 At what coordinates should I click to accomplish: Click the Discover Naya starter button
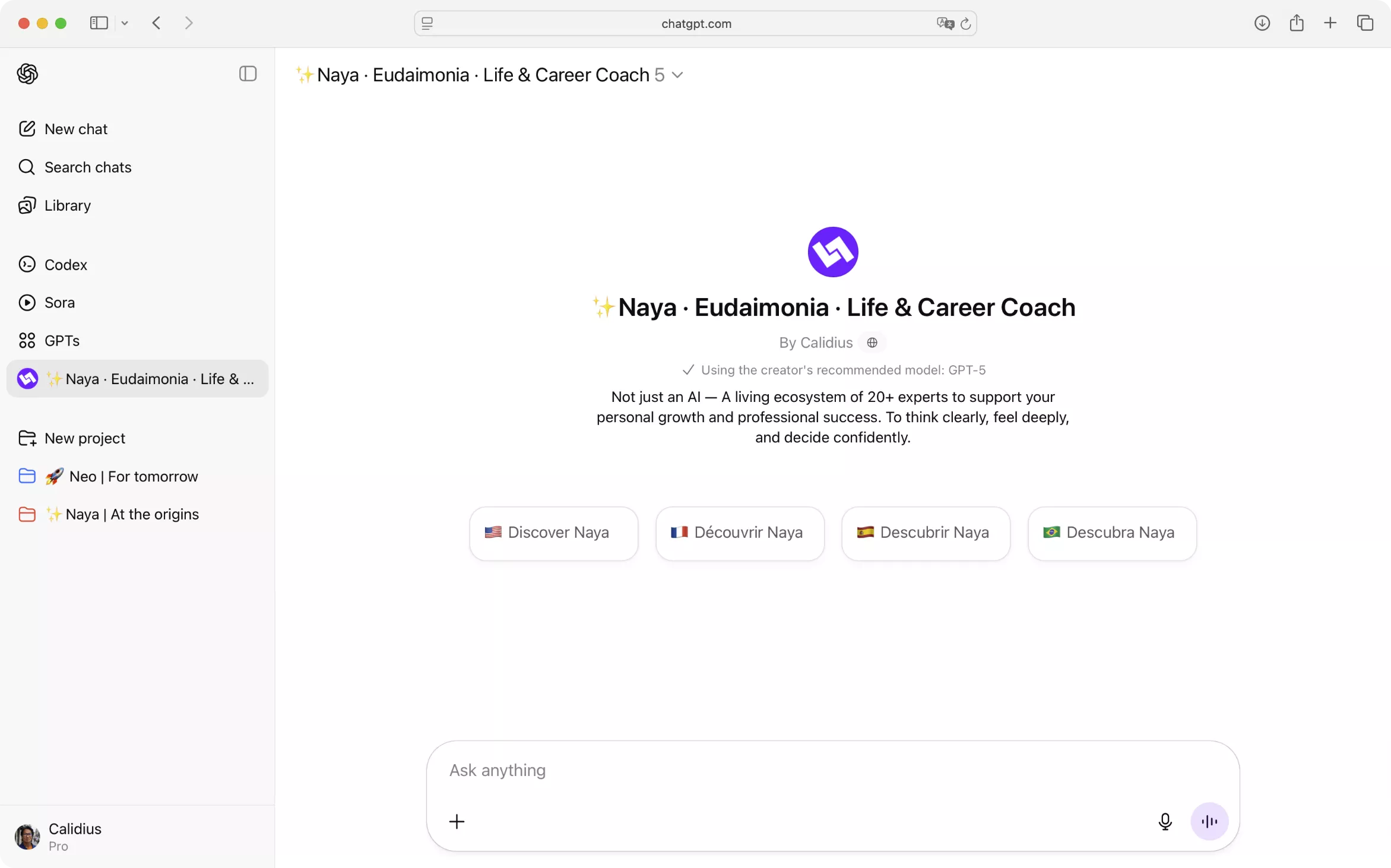tap(553, 533)
